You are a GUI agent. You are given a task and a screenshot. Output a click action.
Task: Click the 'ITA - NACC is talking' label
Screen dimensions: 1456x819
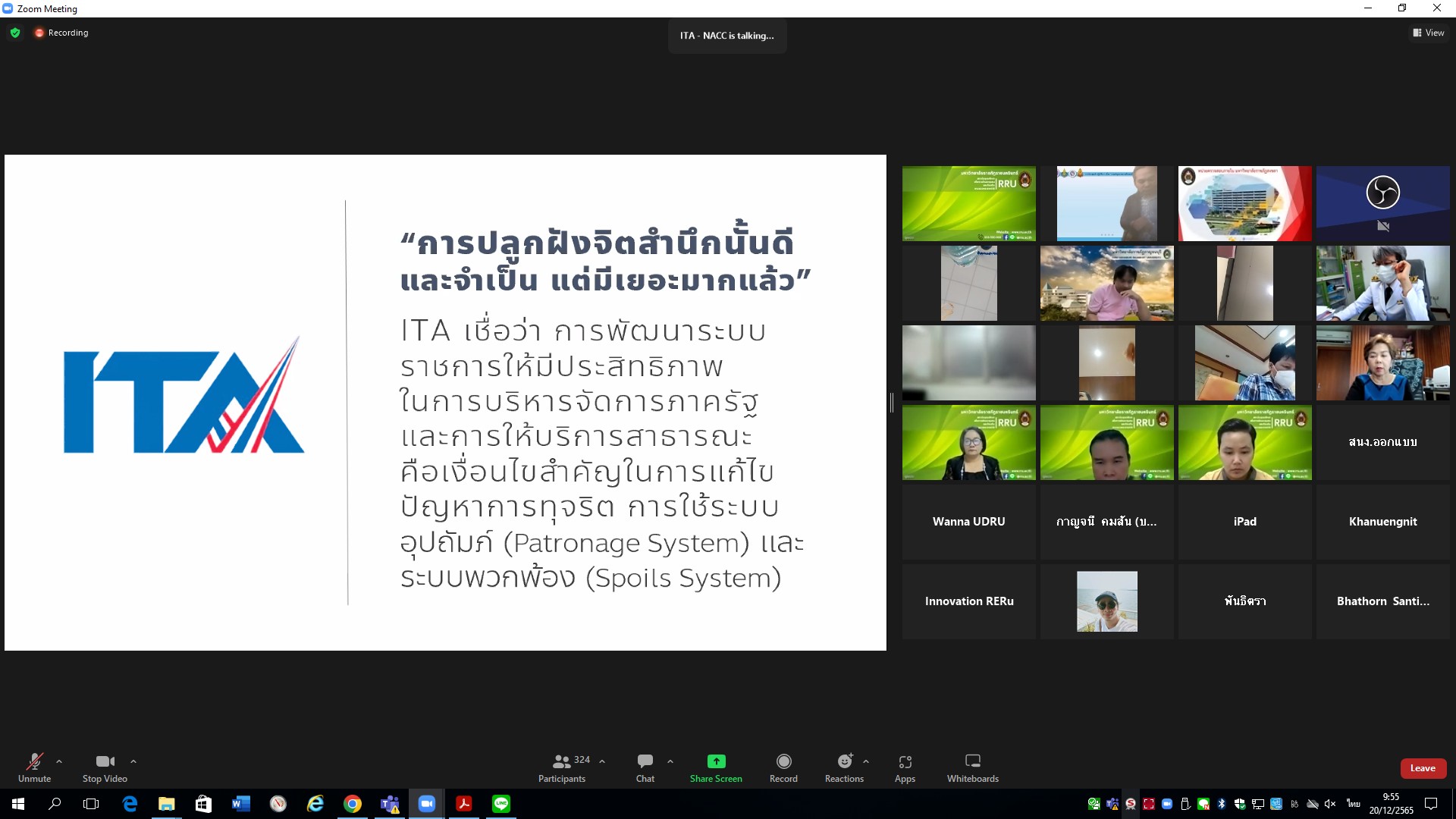click(726, 36)
